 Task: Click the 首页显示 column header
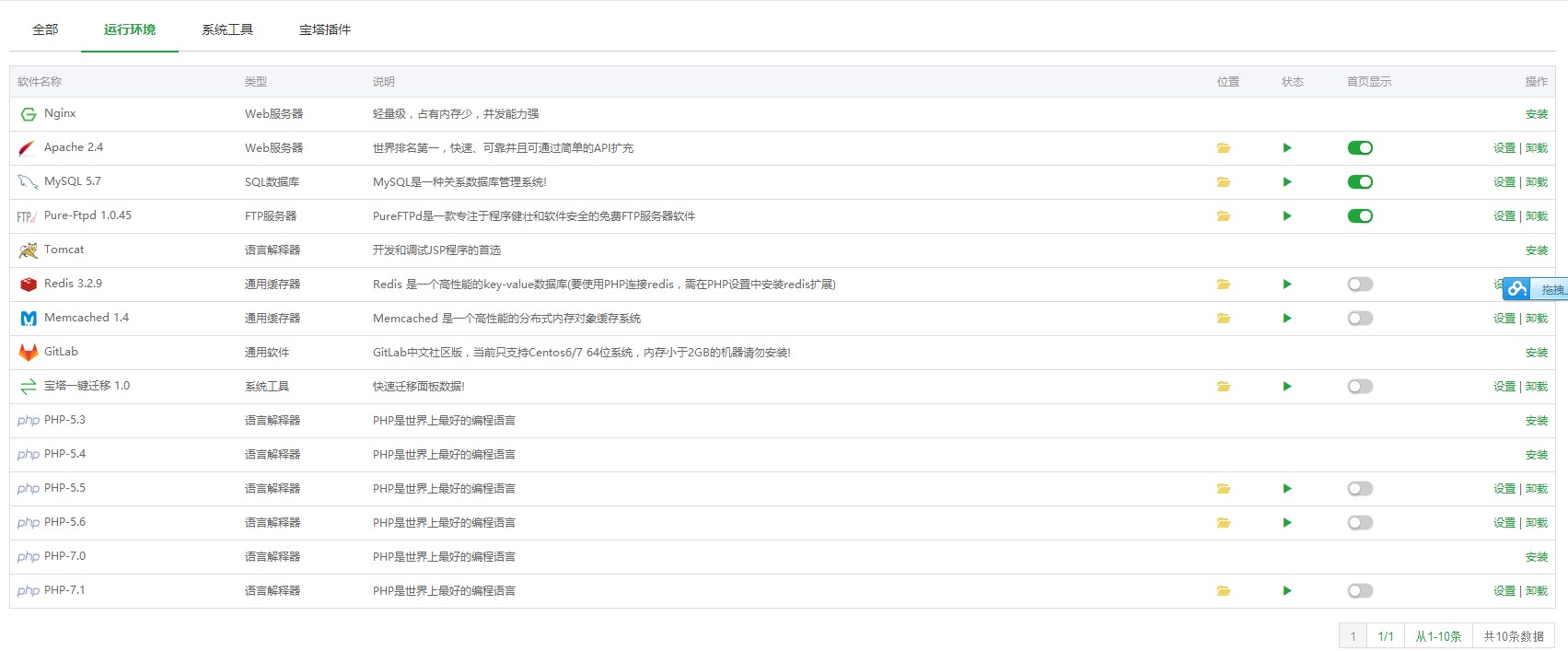pos(1369,82)
